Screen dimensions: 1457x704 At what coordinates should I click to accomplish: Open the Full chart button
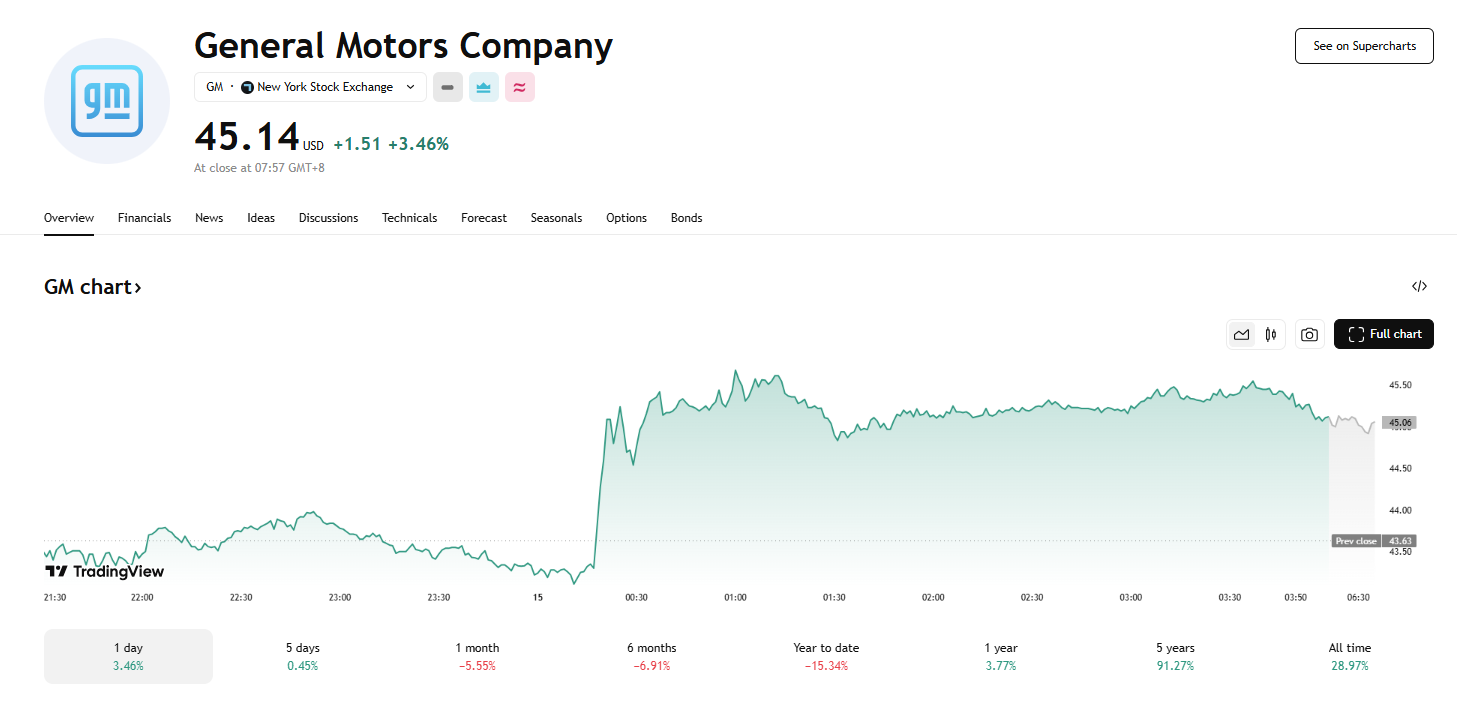tap(1384, 334)
